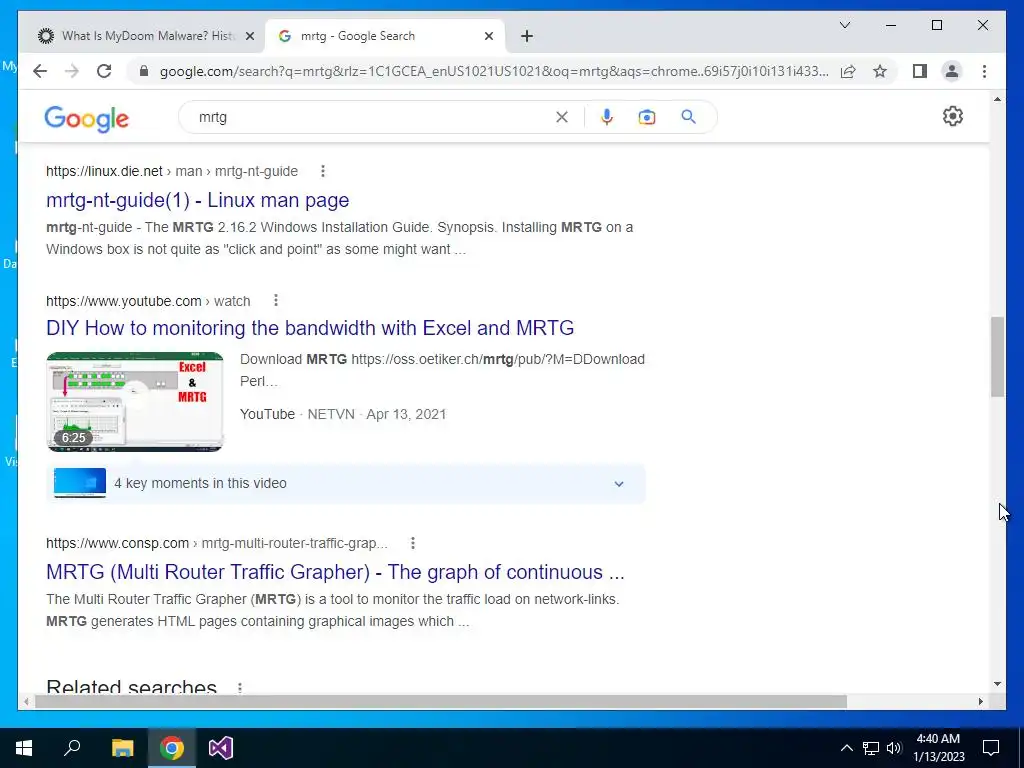Open the volume control tray icon
Viewport: 1024px width, 768px height.
894,748
